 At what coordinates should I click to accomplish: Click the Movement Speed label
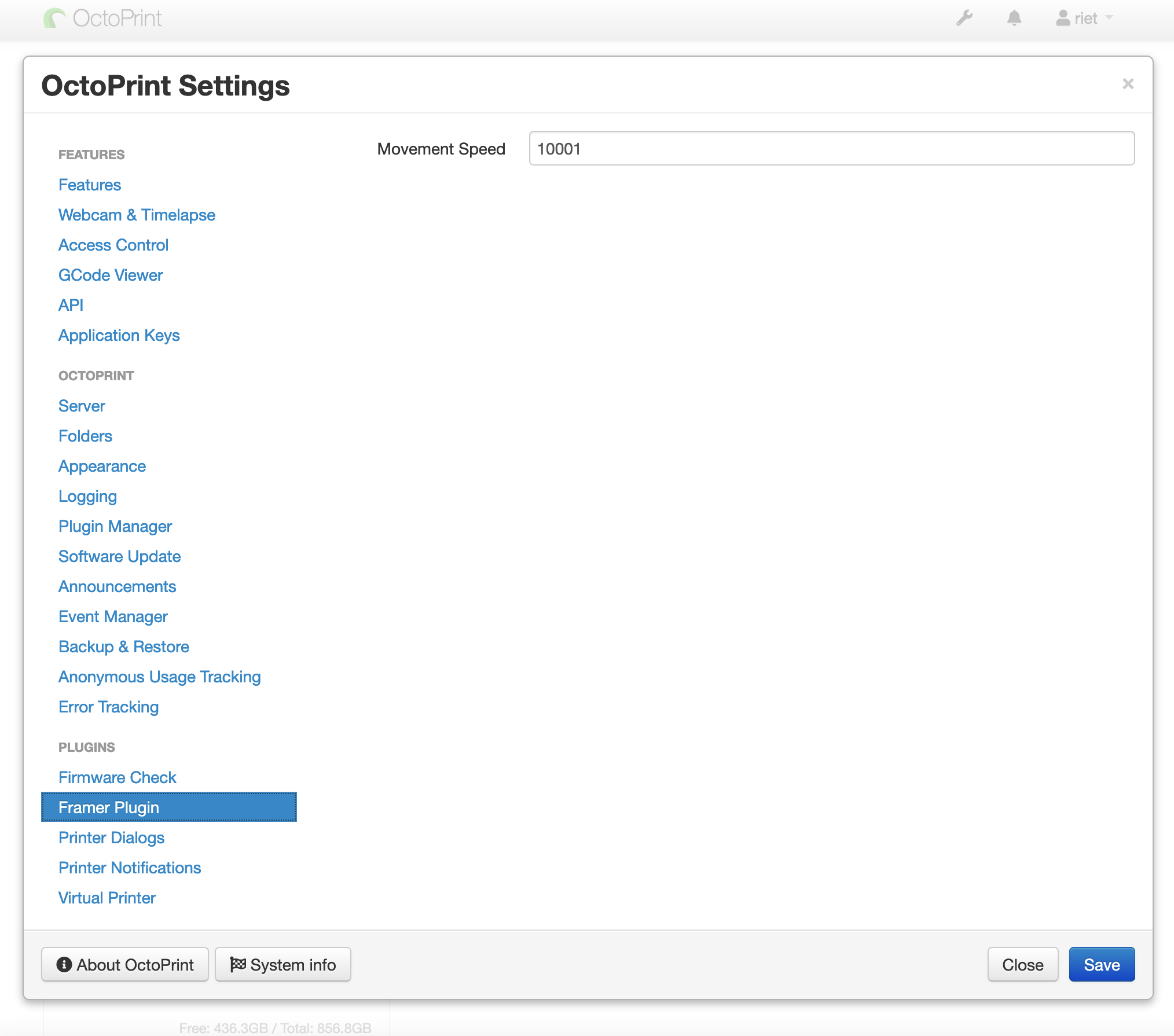pos(441,149)
